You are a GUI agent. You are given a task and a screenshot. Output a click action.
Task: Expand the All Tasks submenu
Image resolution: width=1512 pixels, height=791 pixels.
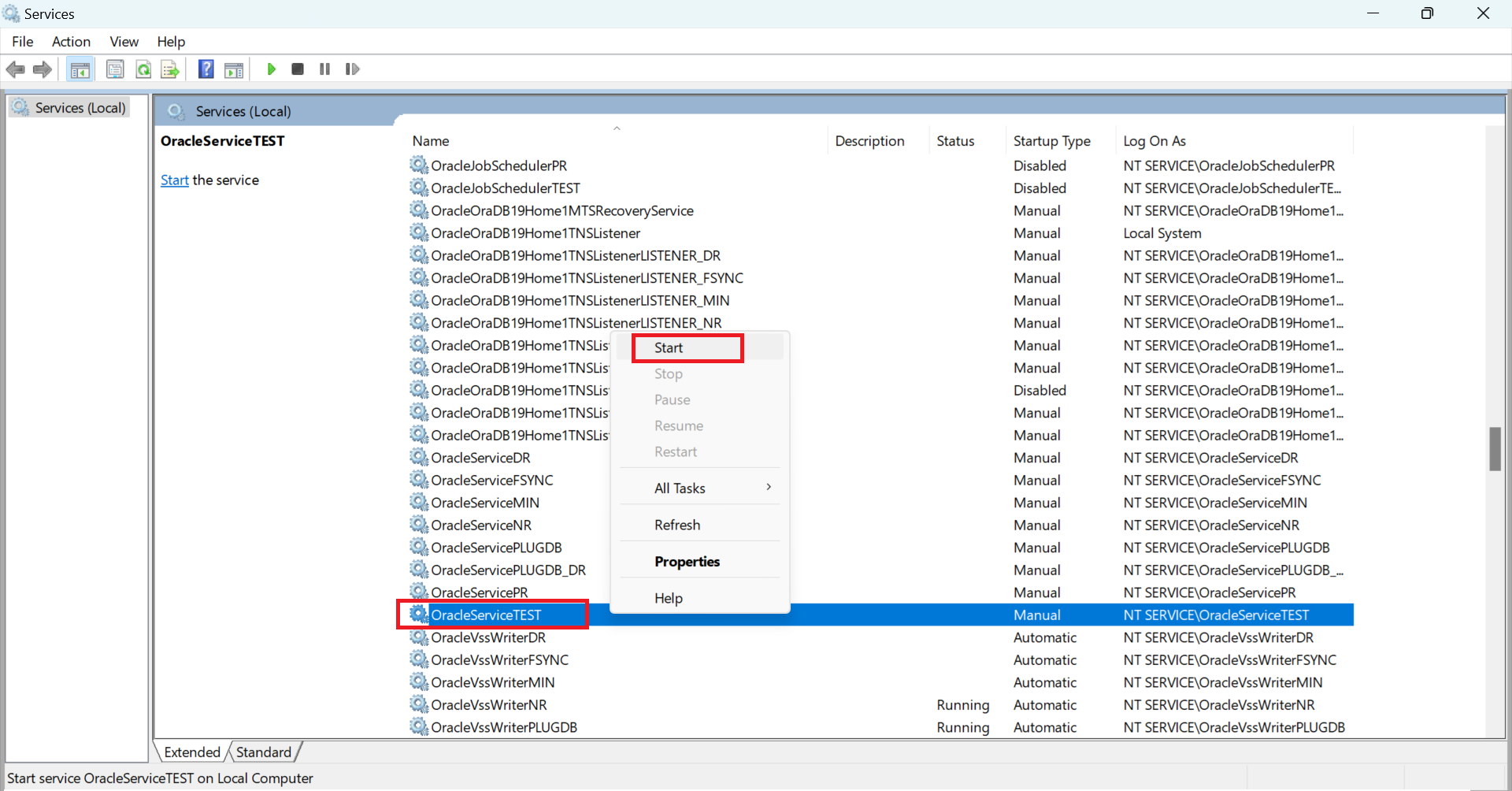(x=701, y=488)
